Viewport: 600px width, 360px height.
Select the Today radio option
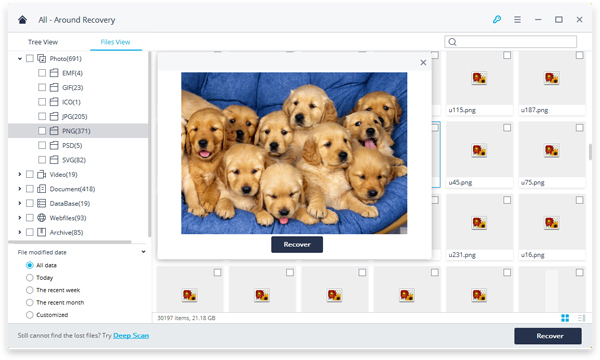click(29, 277)
